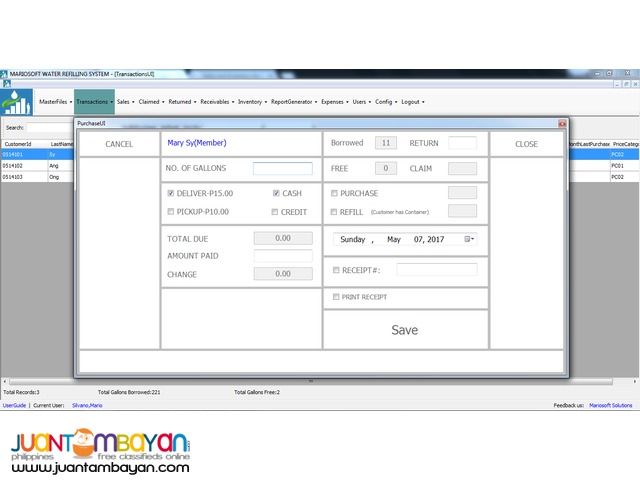Open the MasterFiles dropdown menu
640x480 pixels.
point(56,102)
